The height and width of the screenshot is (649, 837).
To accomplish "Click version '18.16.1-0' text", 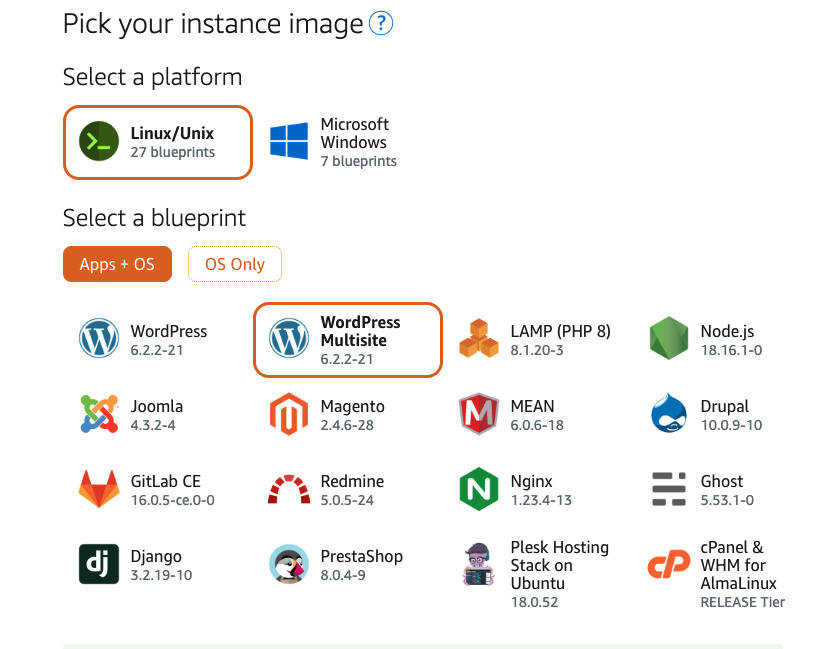I will [731, 351].
